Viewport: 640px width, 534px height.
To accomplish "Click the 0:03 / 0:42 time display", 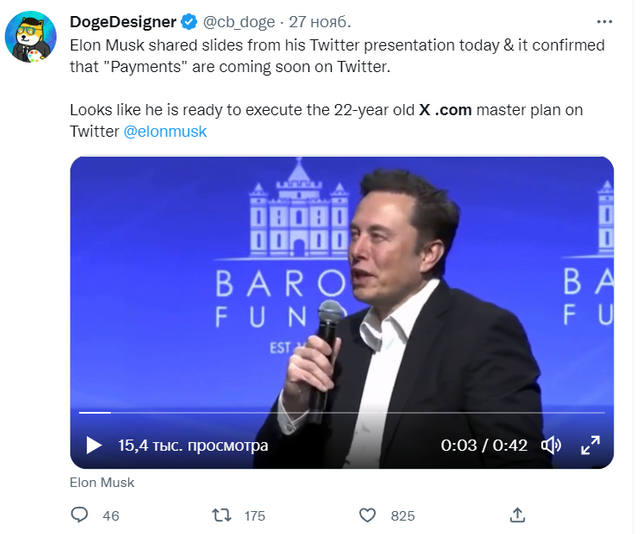I will 484,445.
